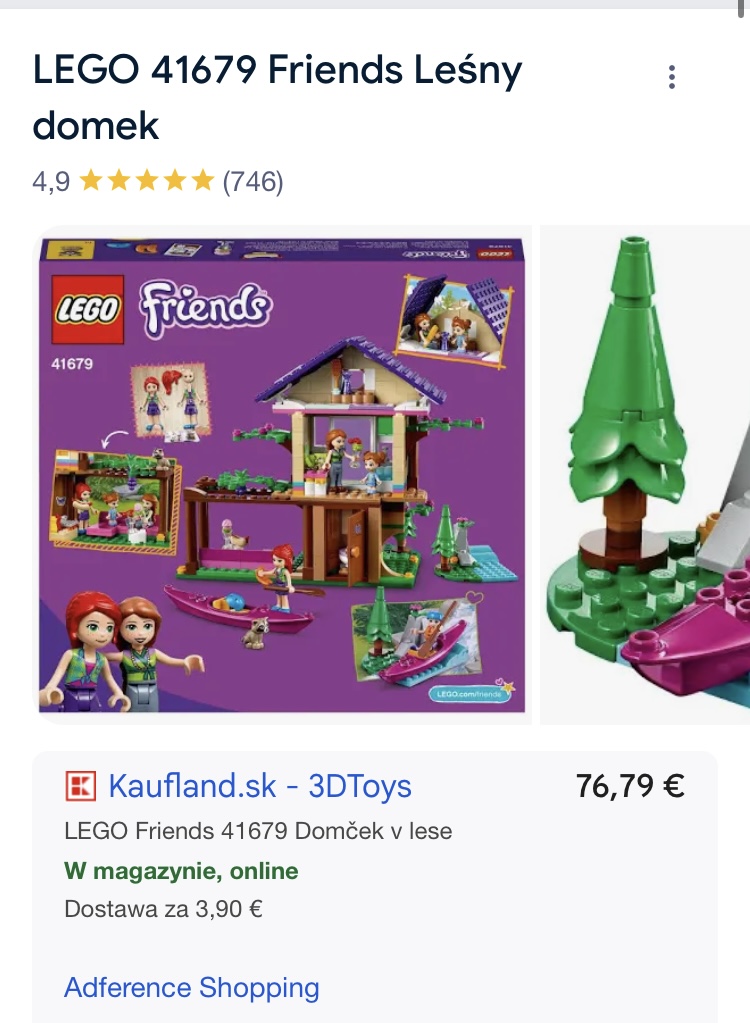This screenshot has width=750, height=1023.
Task: Open Kaufland.sk - 3DToys seller link
Action: pos(260,786)
